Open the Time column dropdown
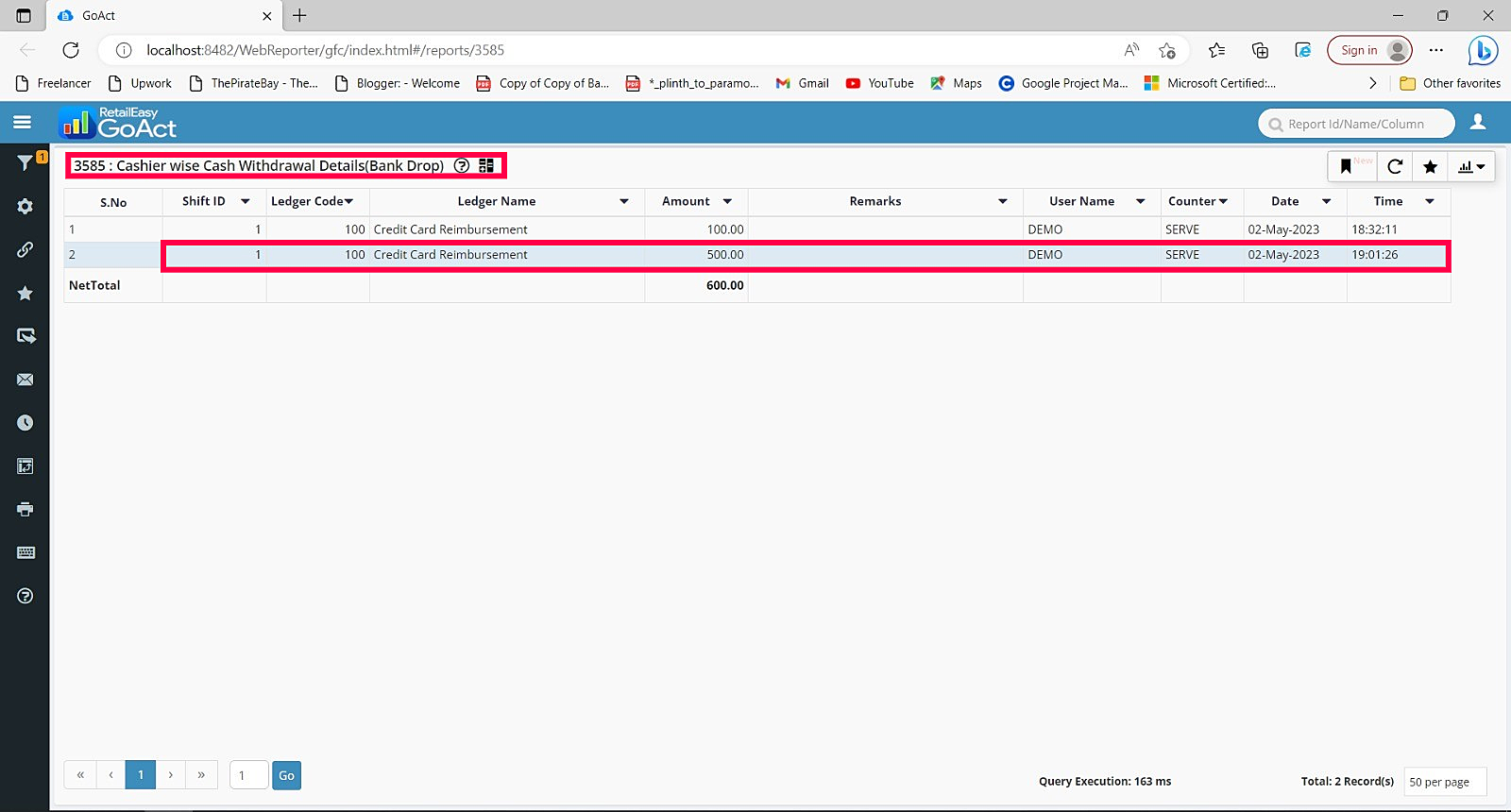 click(x=1430, y=201)
